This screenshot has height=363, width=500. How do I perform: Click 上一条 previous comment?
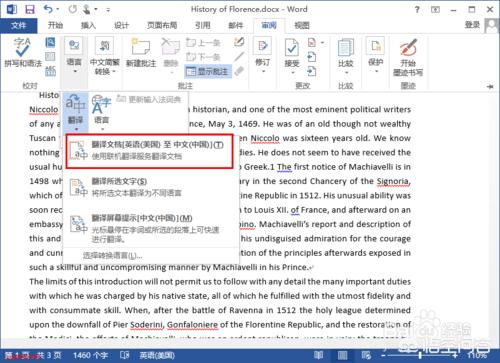203,43
